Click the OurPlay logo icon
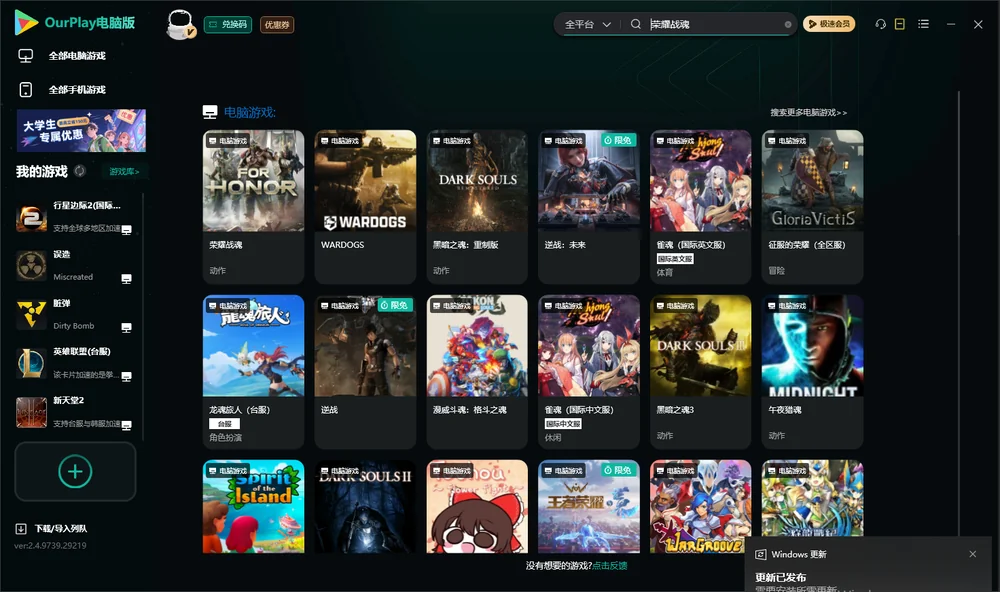This screenshot has width=1000, height=592. click(x=26, y=23)
